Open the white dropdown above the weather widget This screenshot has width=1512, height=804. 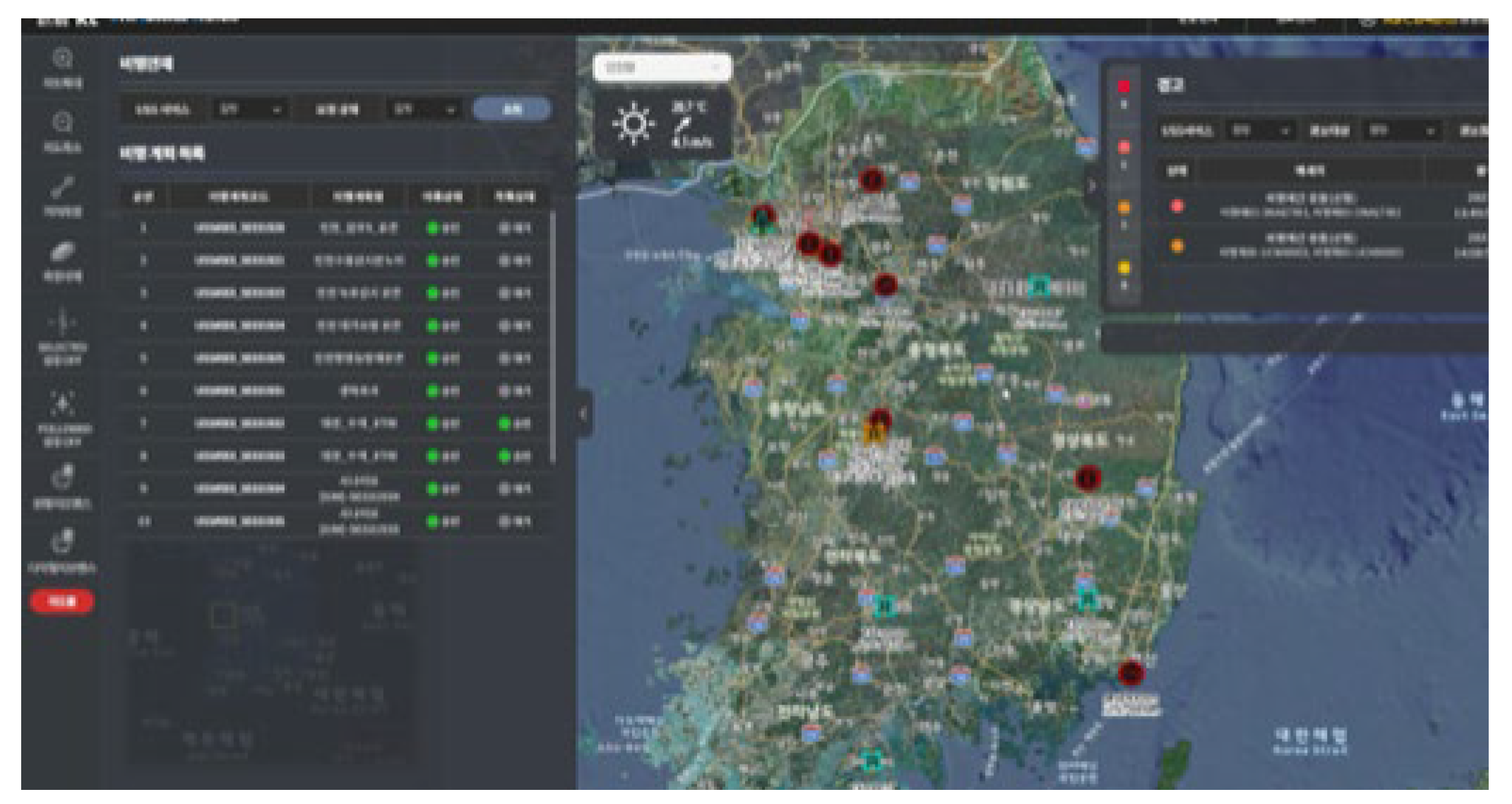(x=662, y=68)
